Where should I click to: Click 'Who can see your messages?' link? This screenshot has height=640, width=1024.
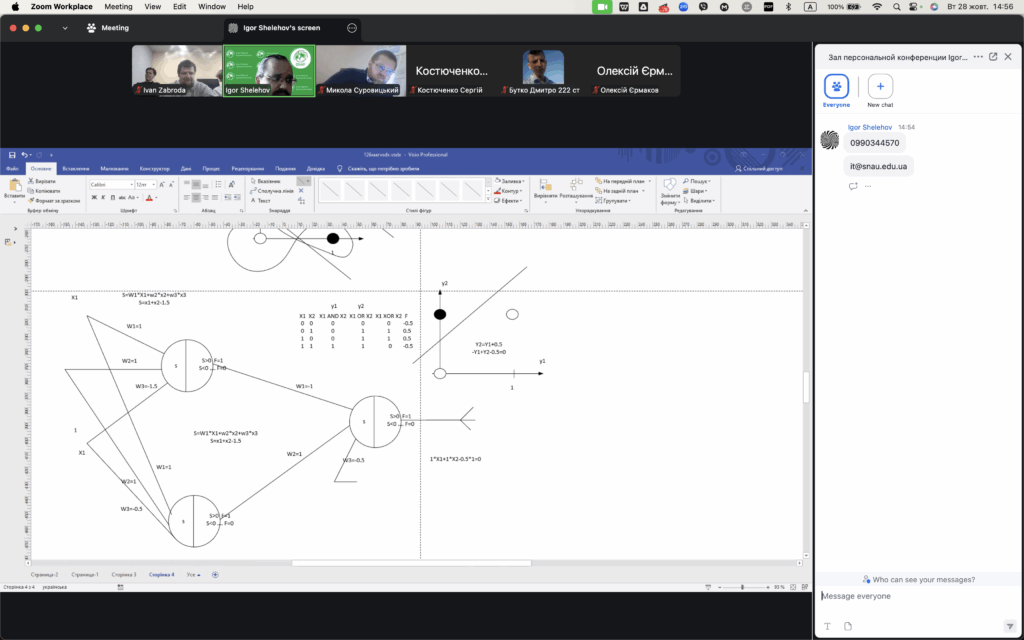918,580
